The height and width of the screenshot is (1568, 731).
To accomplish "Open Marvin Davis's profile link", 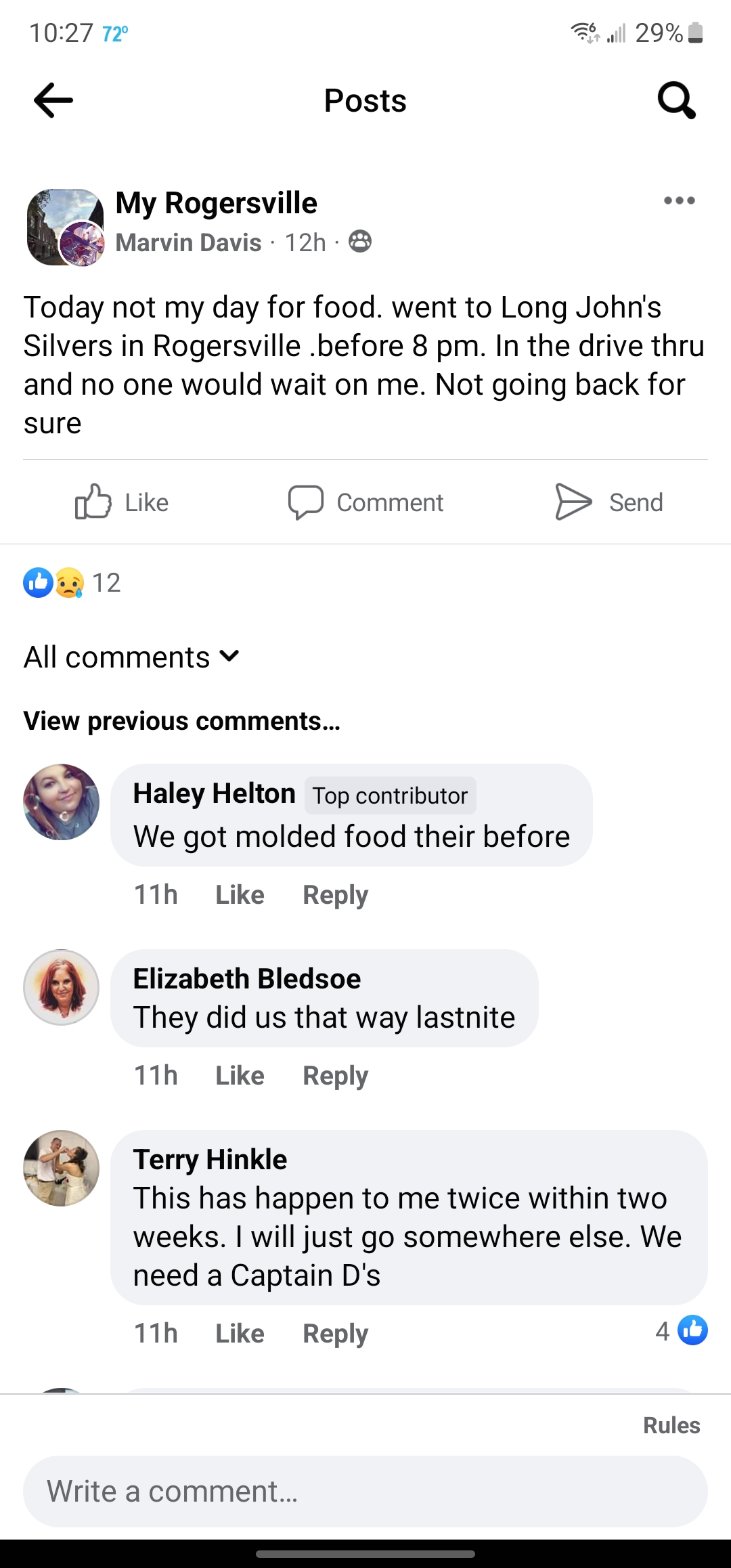I will pyautogui.click(x=188, y=242).
